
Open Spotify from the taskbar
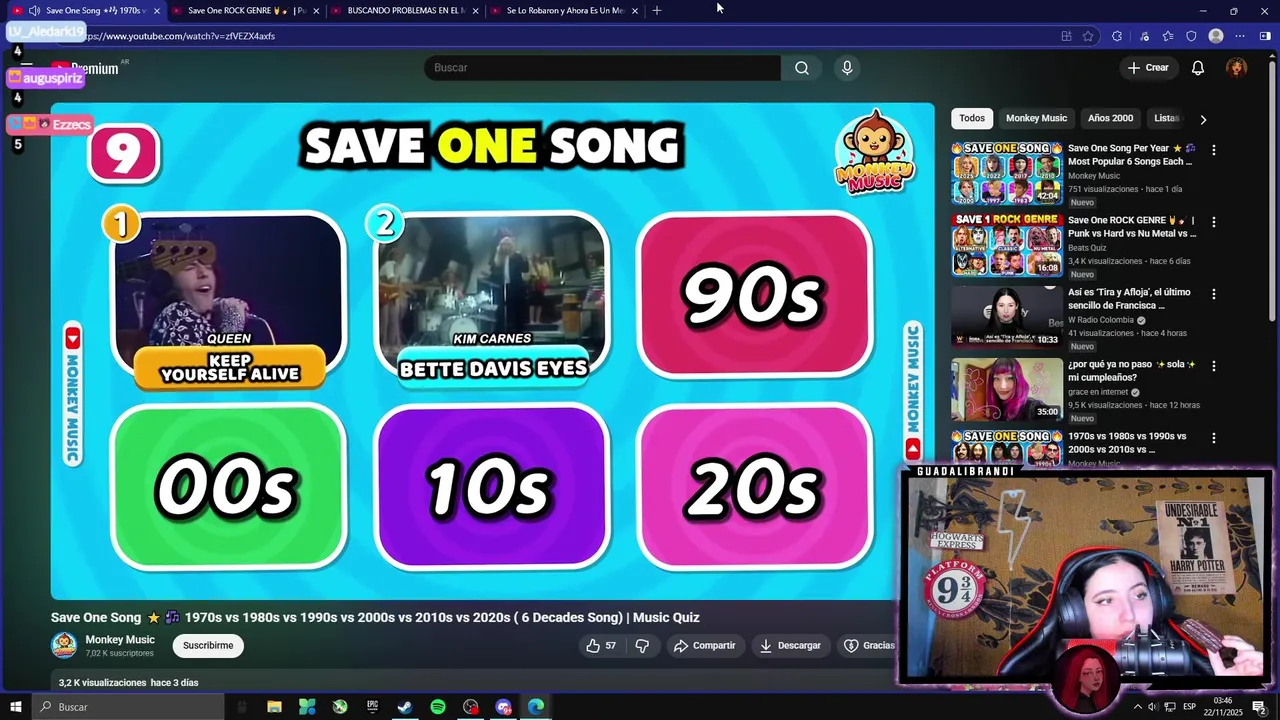coord(438,707)
